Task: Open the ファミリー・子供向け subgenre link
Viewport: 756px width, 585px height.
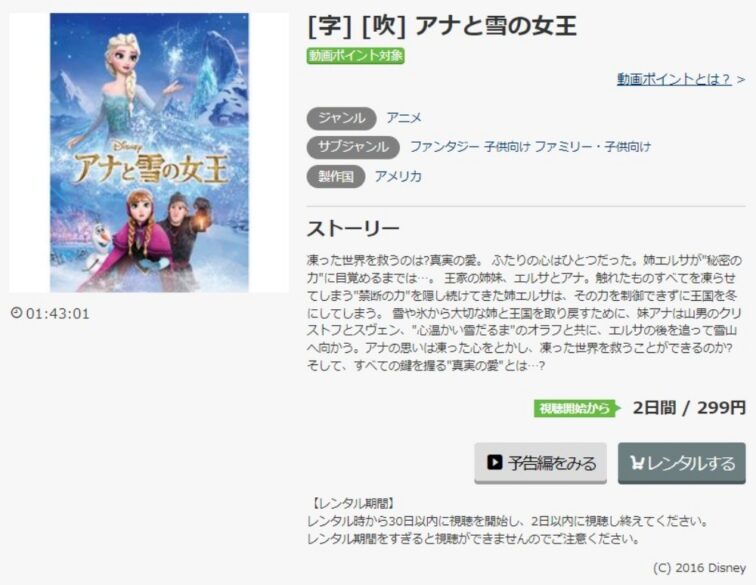Action: [593, 147]
